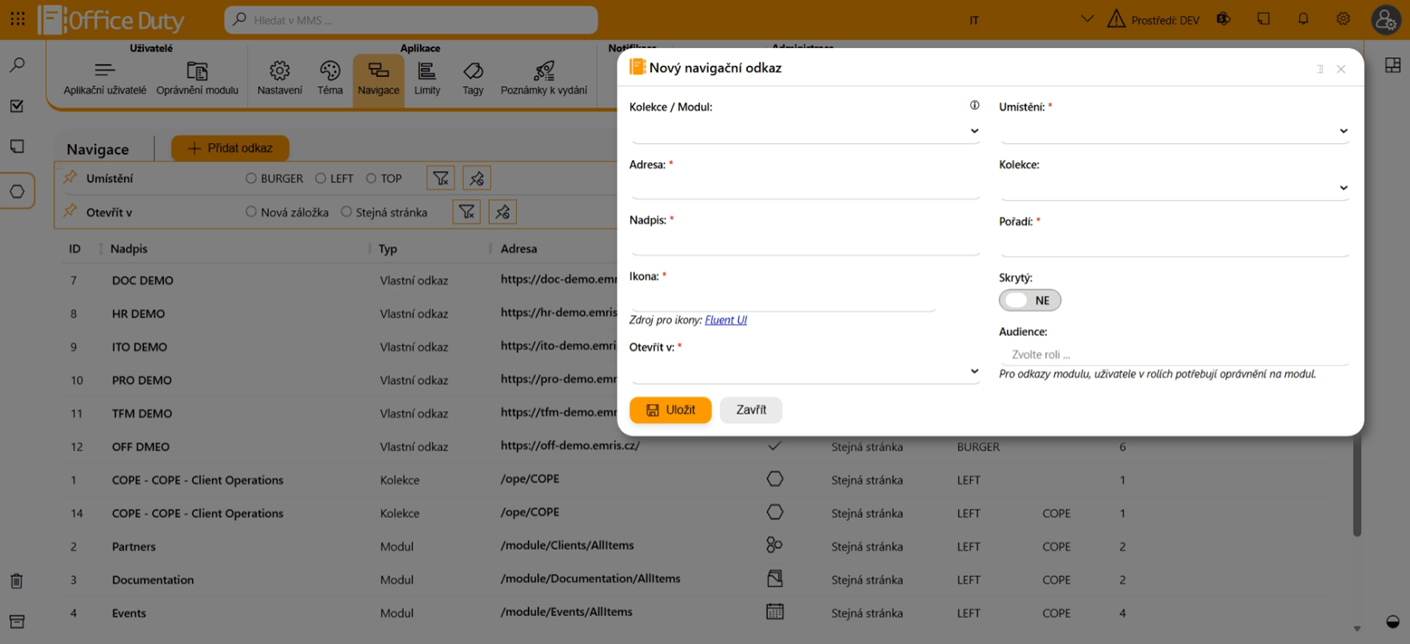
Task: Apply filter icon in Umístění row
Action: point(440,178)
